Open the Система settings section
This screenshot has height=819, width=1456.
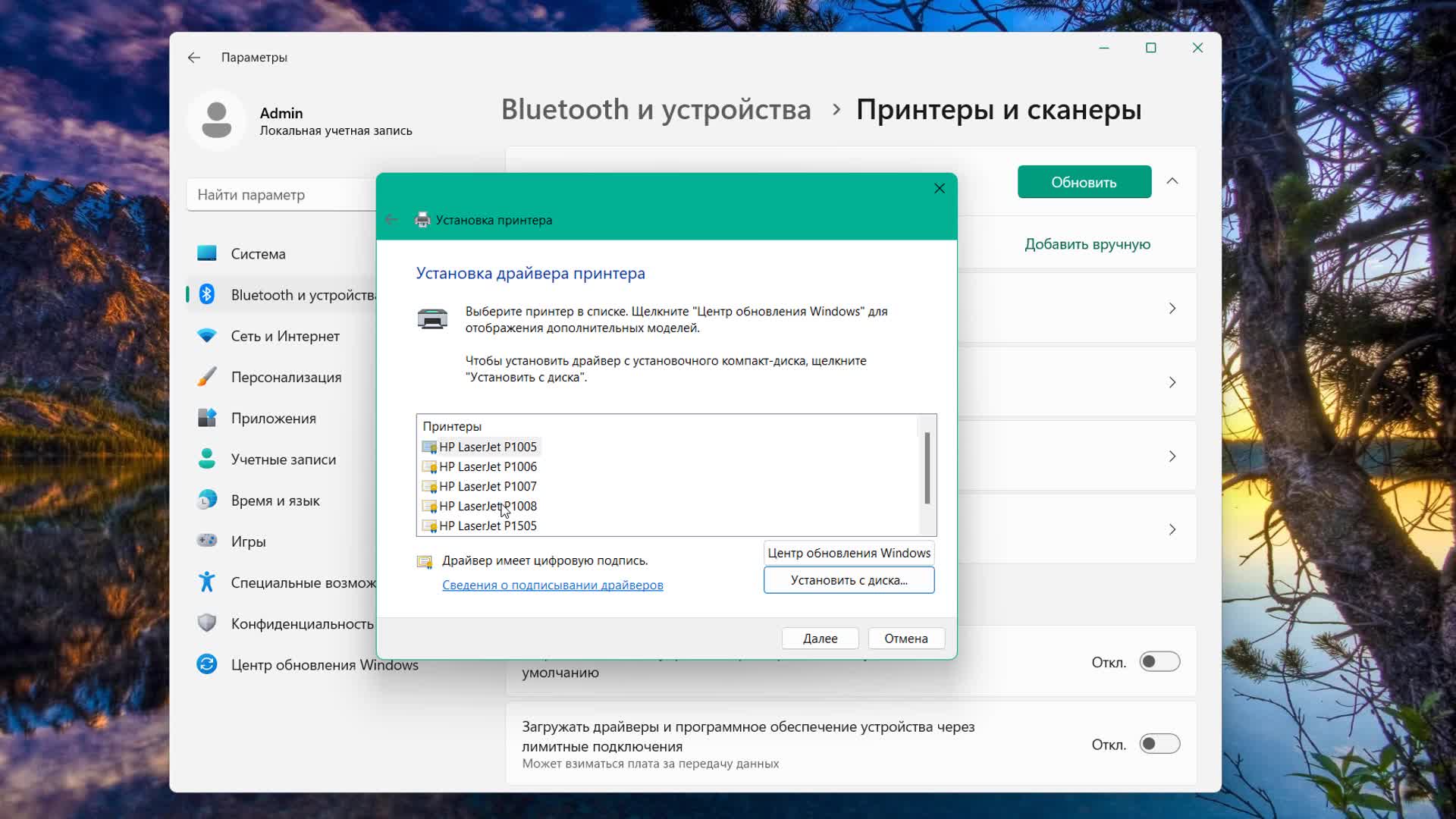256,253
